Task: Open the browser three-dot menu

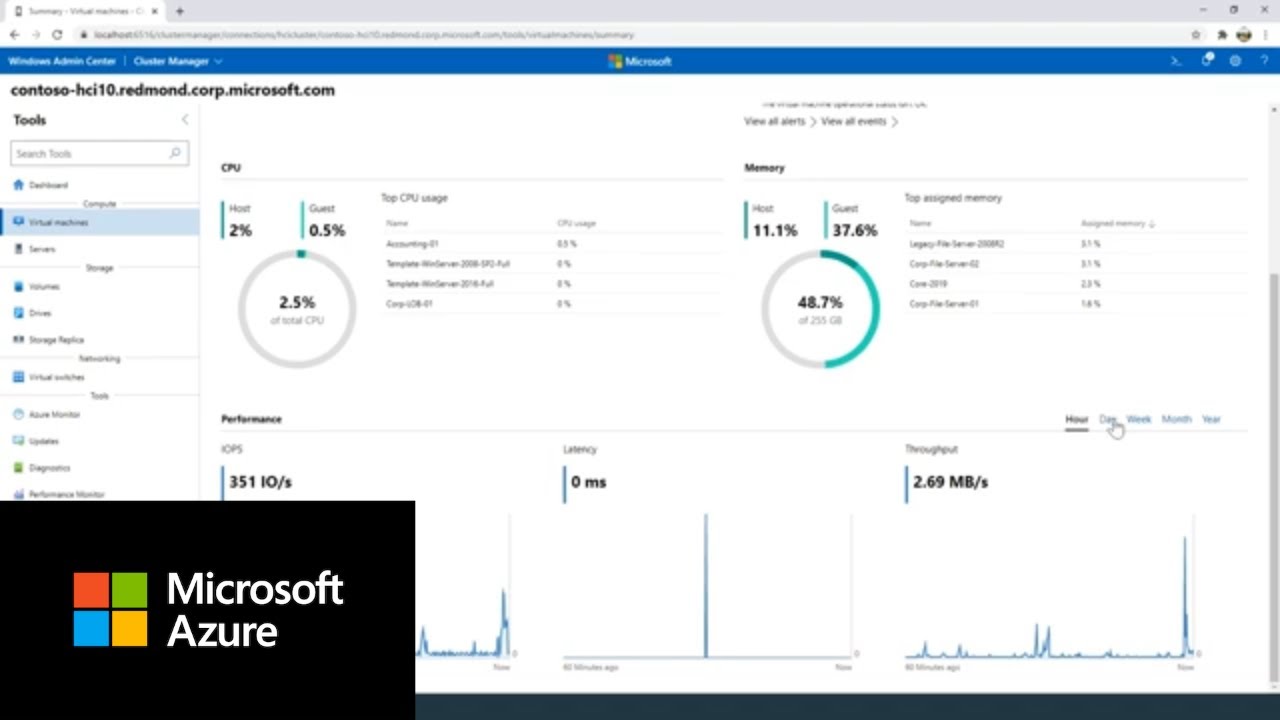Action: coord(1266,34)
